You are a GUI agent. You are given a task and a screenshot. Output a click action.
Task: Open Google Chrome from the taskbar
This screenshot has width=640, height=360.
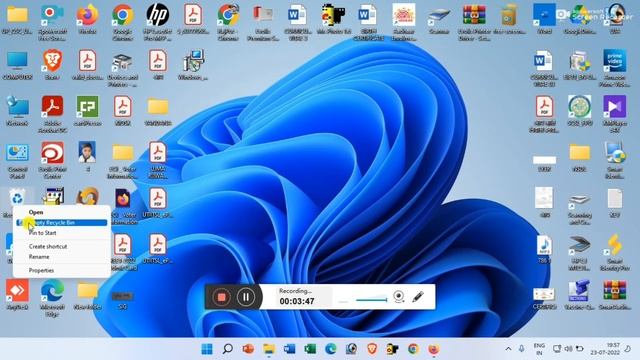coord(413,349)
